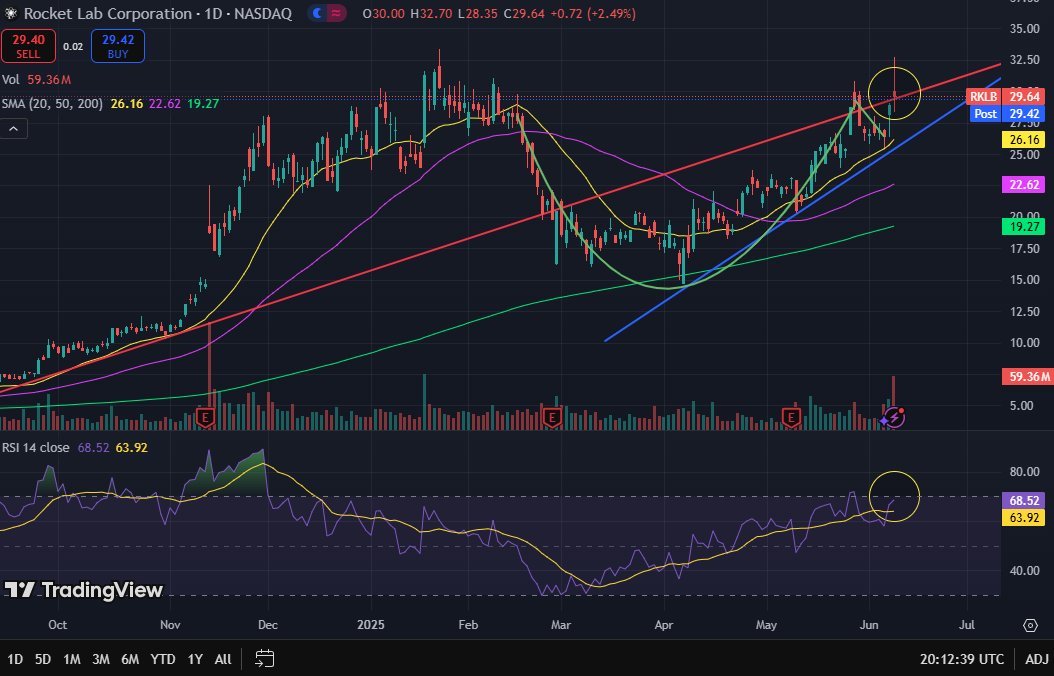
Task: Open the late February earnings E marker
Action: 552,417
